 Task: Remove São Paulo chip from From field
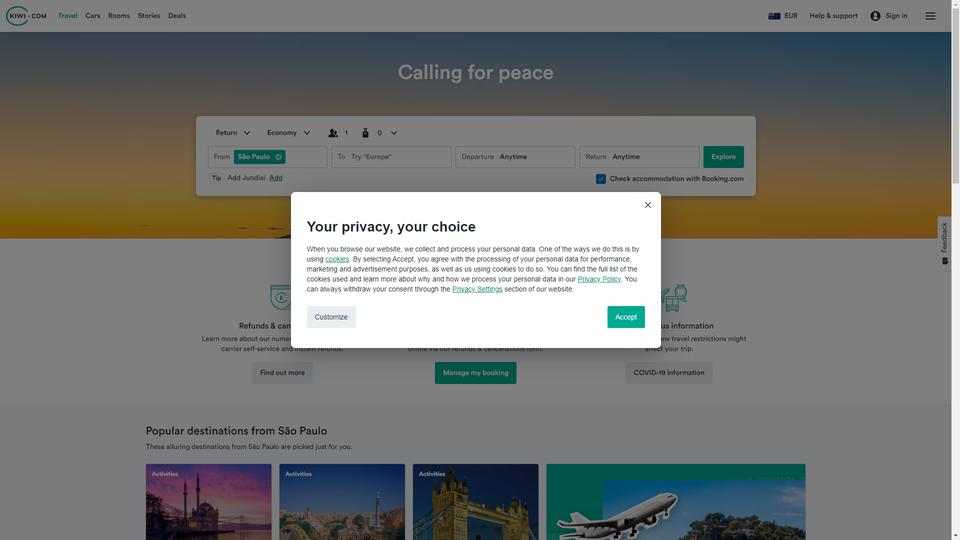[279, 157]
